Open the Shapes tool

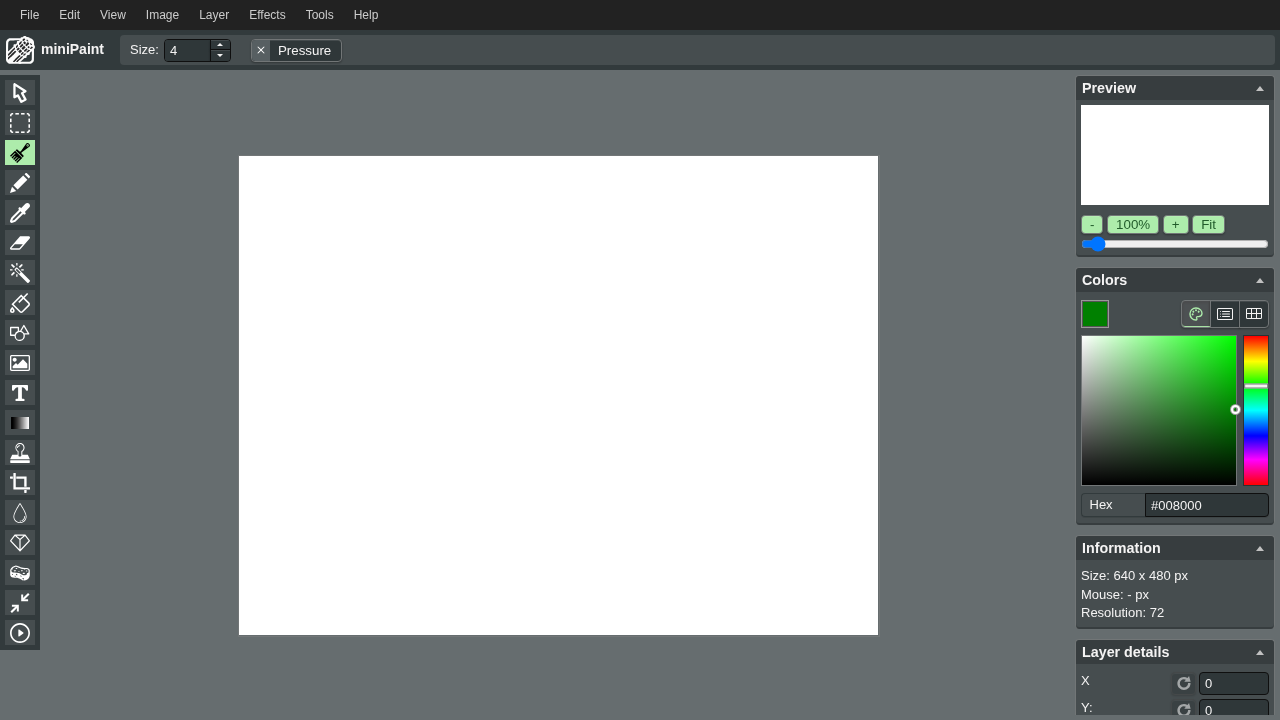pos(20,333)
